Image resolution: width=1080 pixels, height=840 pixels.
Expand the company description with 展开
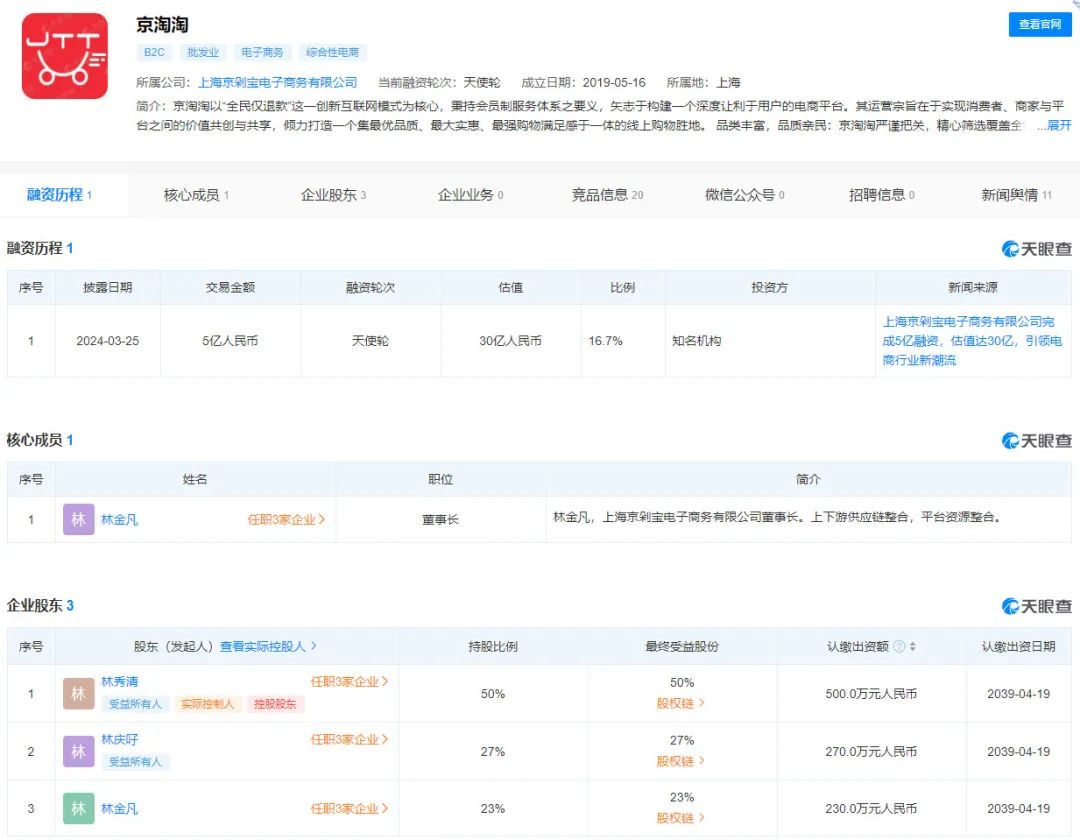click(x=1059, y=125)
